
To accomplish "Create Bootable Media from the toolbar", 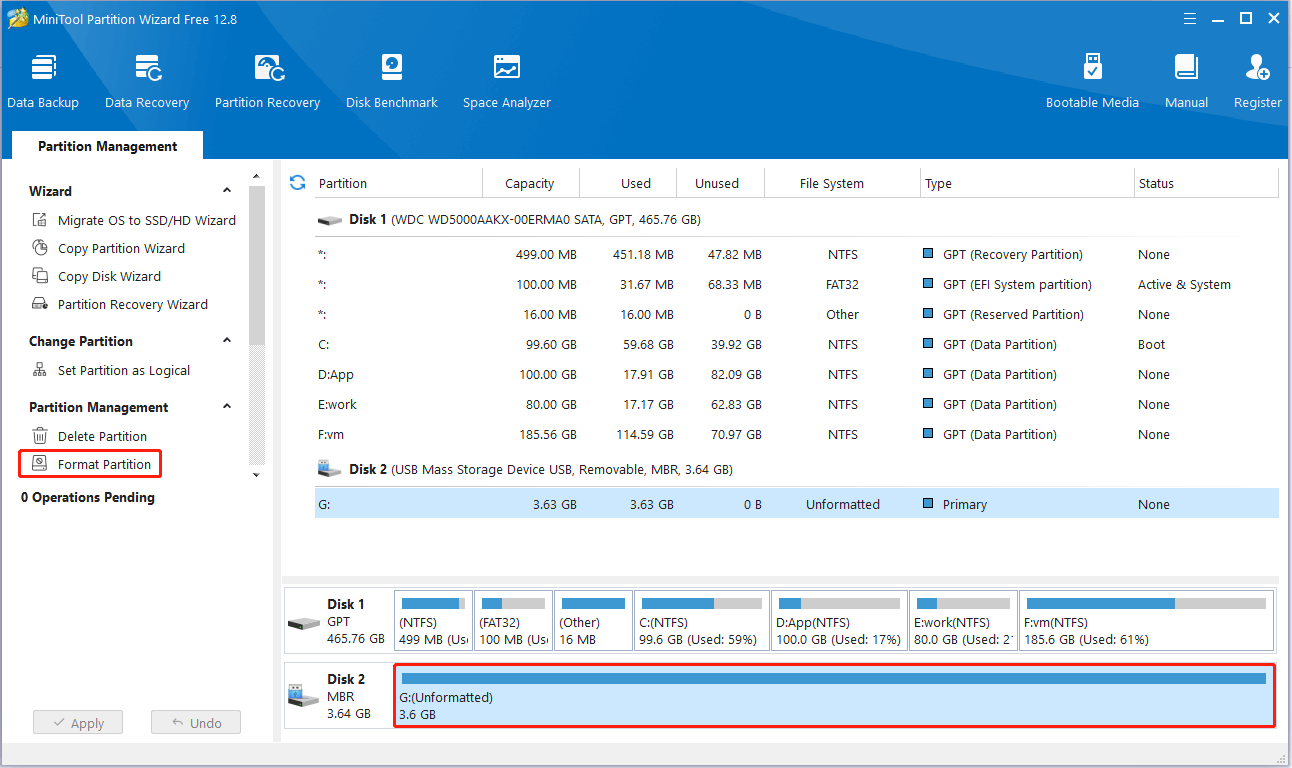I will [1092, 82].
